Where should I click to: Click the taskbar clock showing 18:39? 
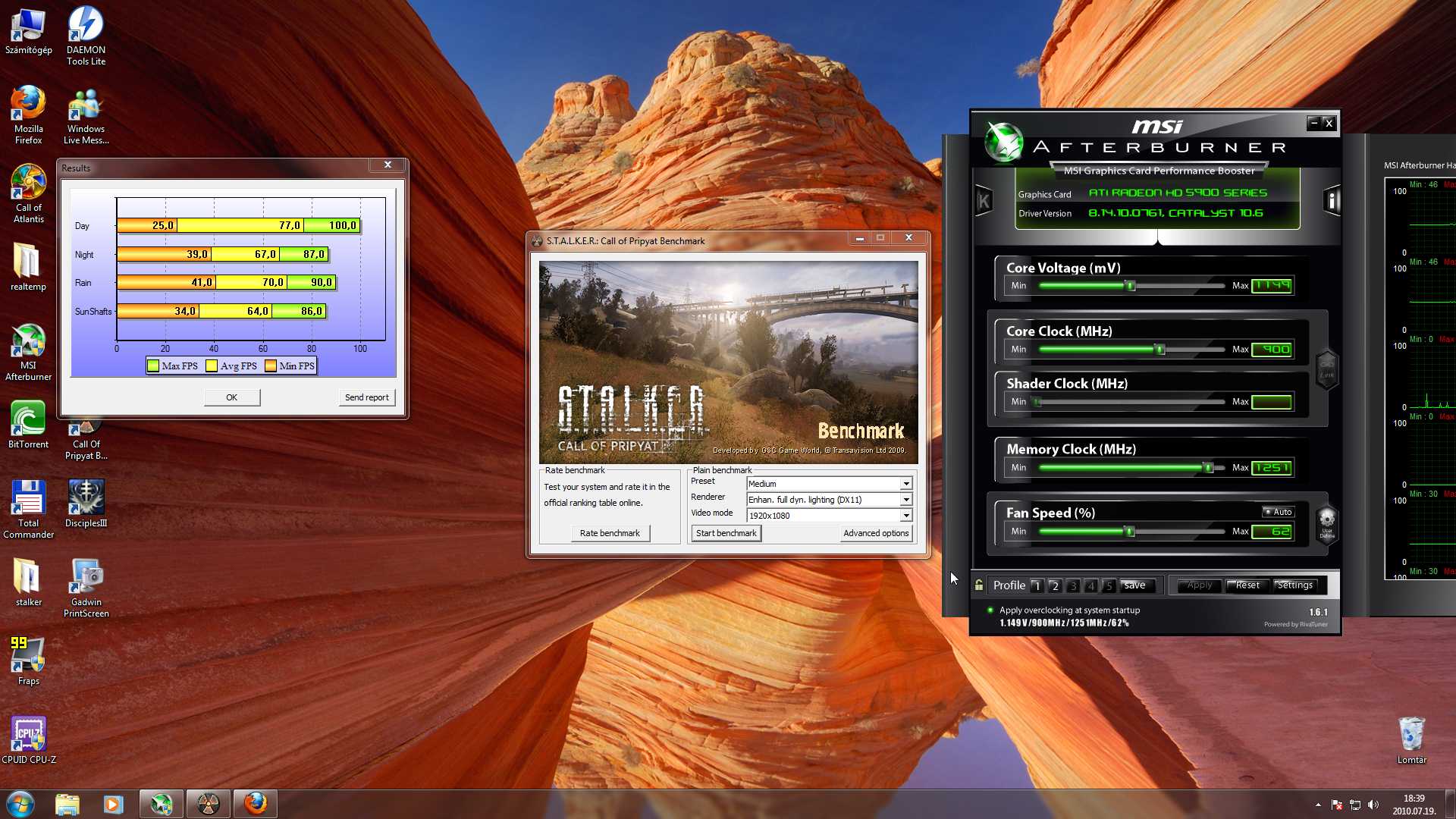(x=1414, y=805)
